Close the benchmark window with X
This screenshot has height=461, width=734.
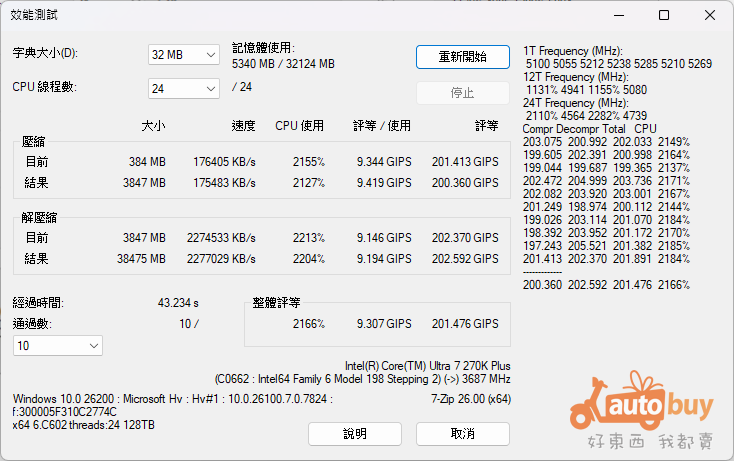tap(709, 15)
